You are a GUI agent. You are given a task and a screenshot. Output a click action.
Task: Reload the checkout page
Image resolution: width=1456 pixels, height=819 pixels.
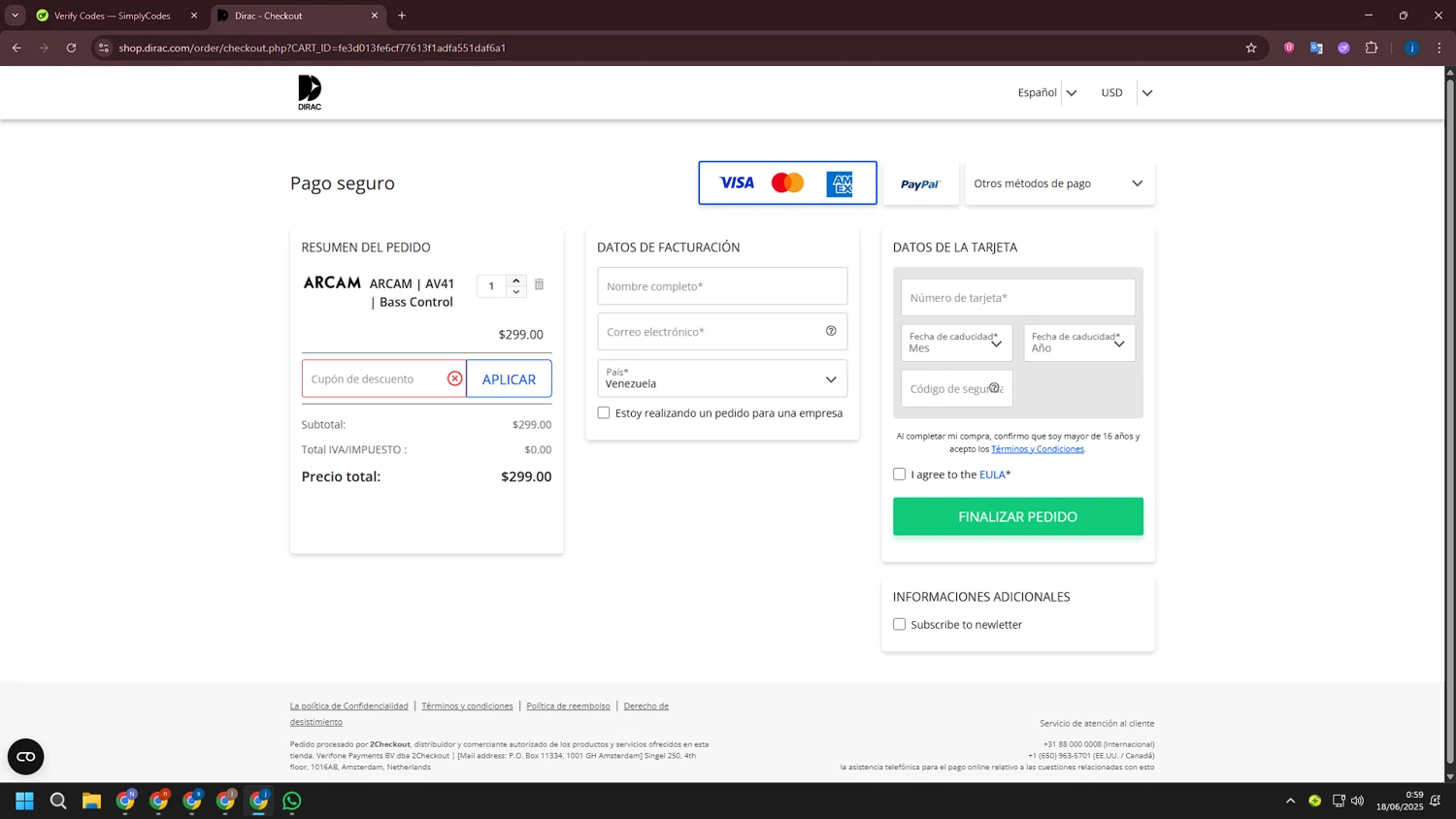(71, 48)
